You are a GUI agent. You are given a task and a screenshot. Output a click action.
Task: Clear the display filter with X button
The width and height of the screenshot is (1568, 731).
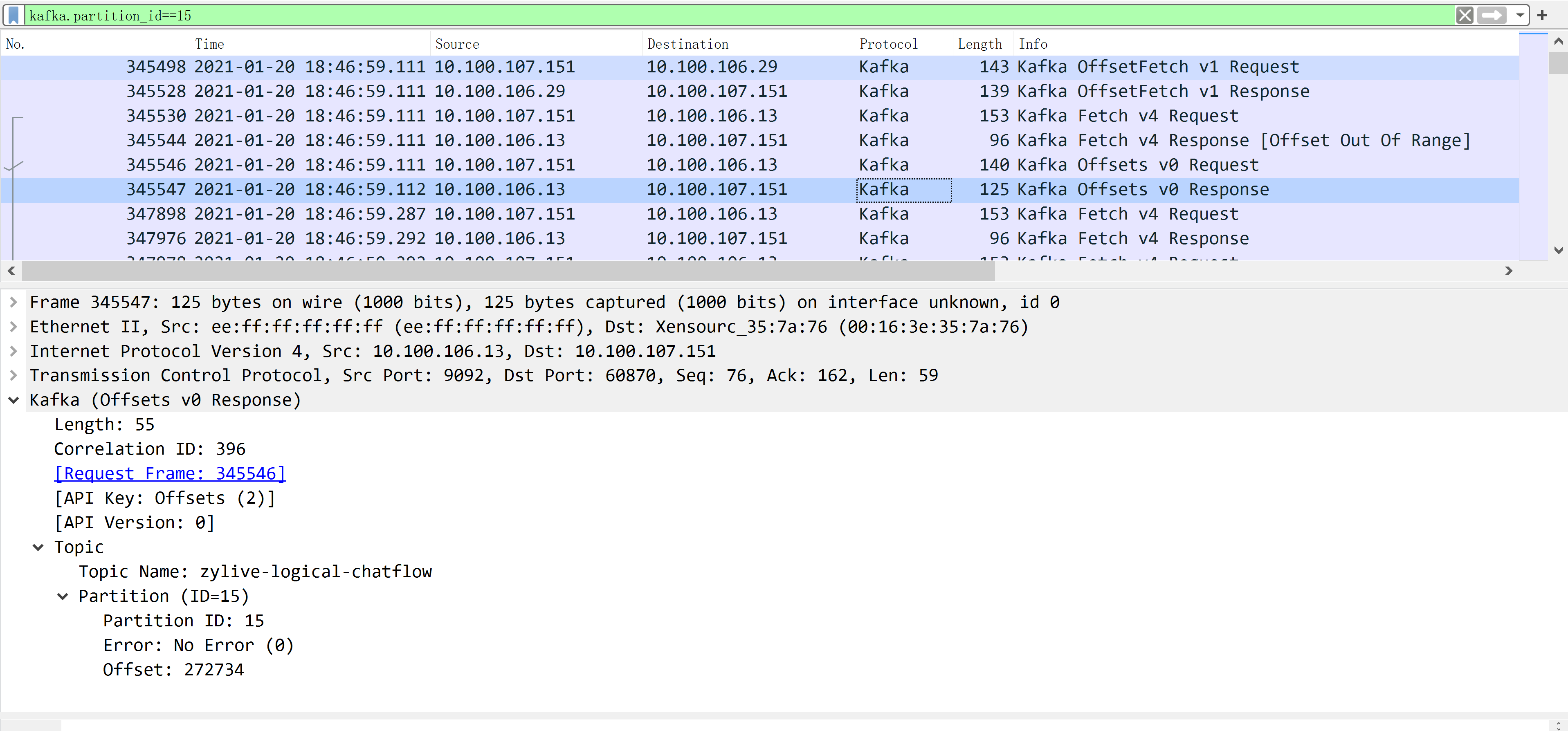pyautogui.click(x=1465, y=15)
